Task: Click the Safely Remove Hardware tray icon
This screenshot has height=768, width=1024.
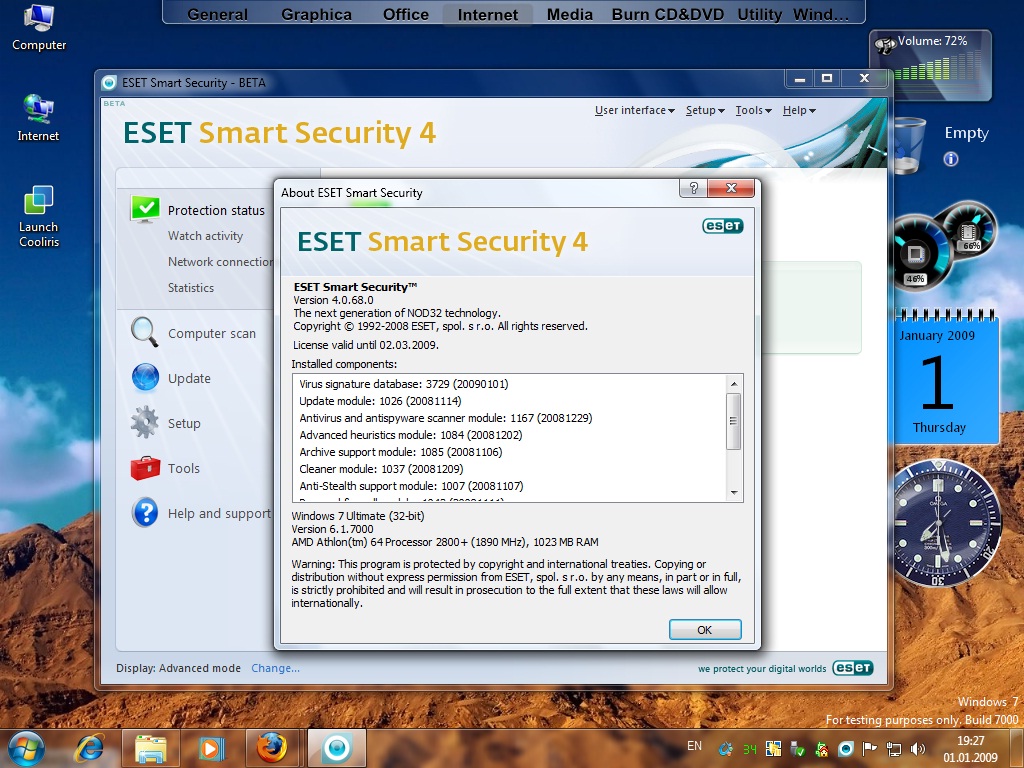Action: pyautogui.click(x=797, y=748)
